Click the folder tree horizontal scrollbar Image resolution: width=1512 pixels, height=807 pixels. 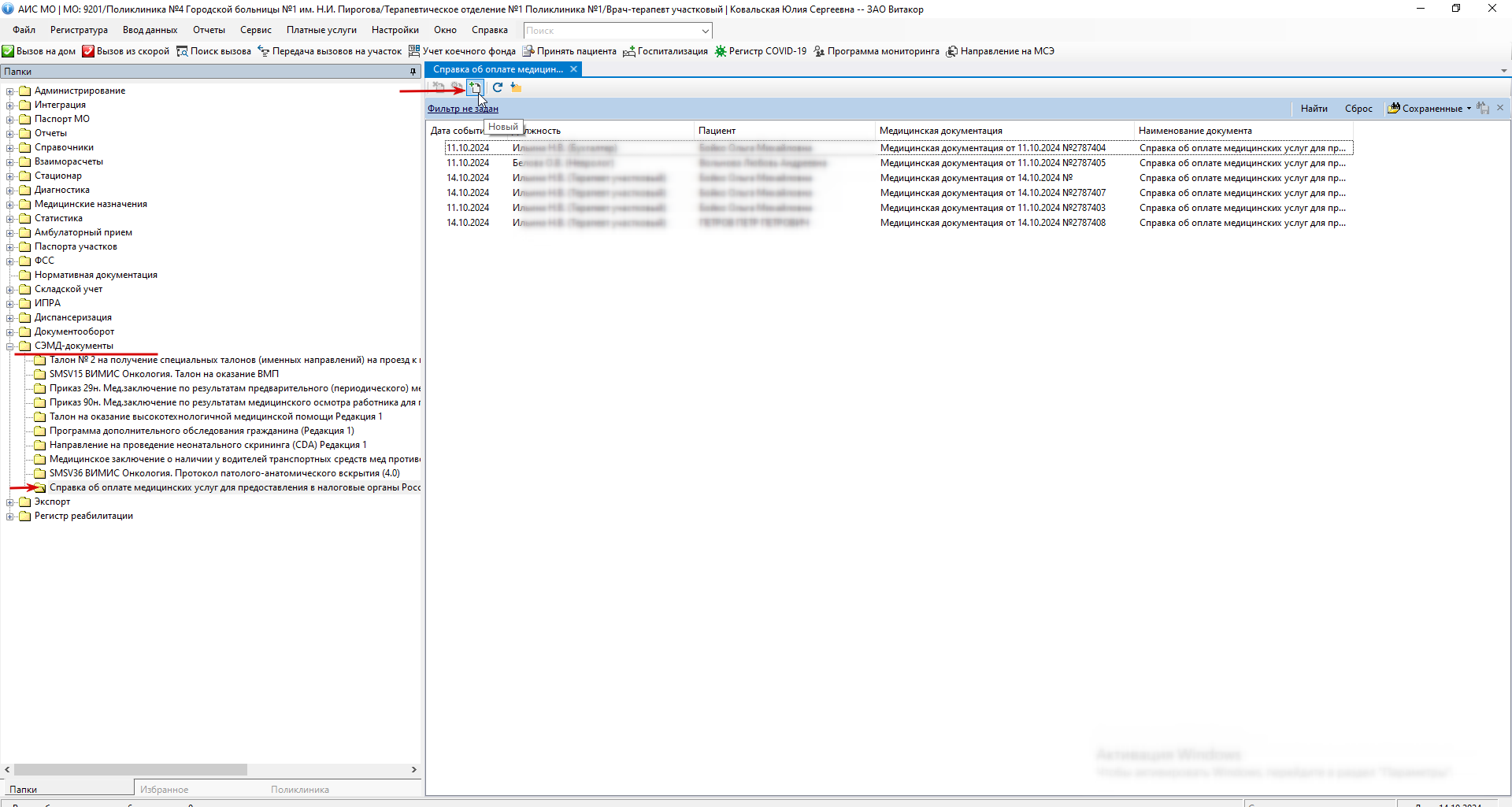coord(131,769)
